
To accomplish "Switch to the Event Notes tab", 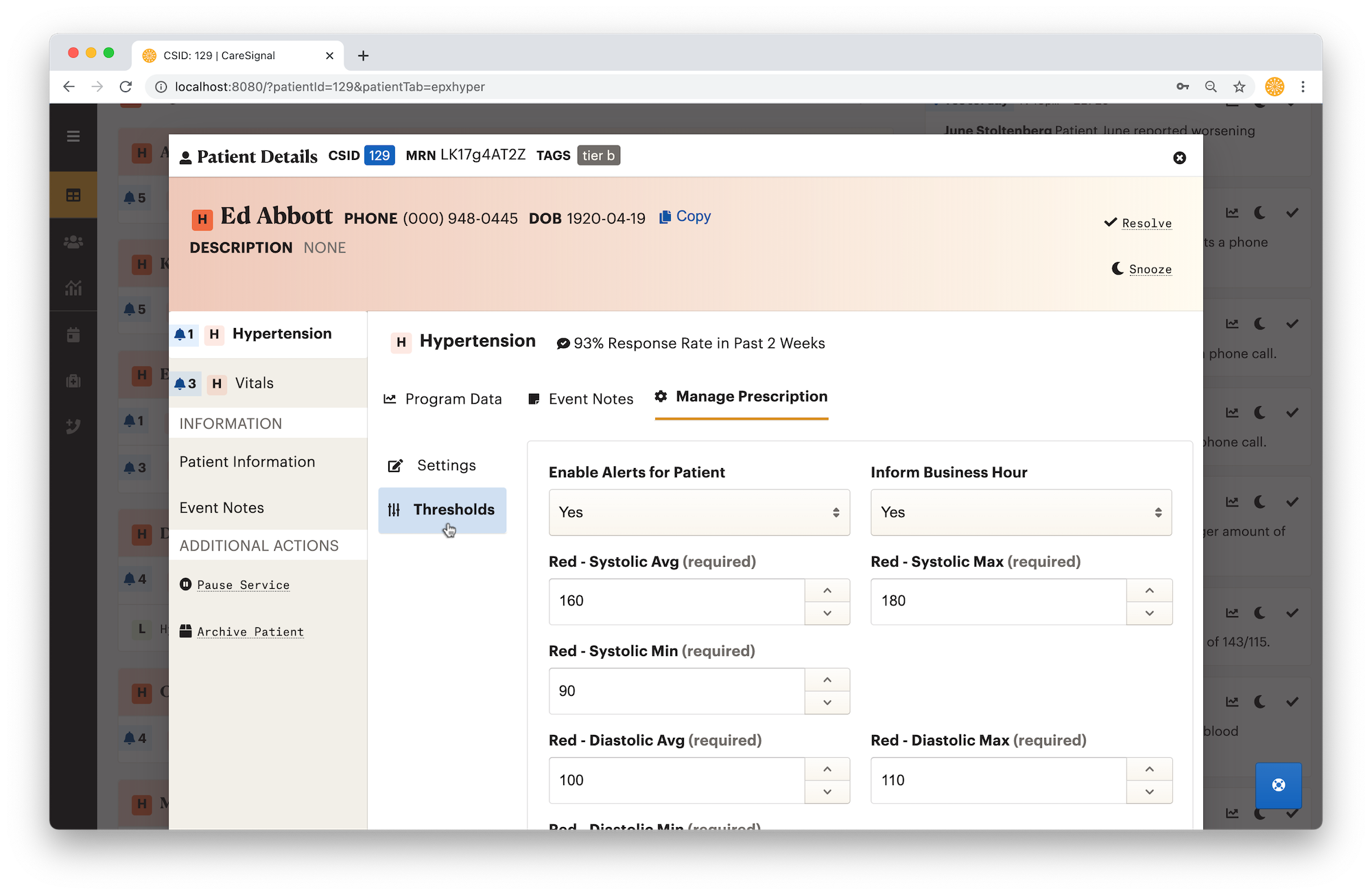I will coord(581,399).
